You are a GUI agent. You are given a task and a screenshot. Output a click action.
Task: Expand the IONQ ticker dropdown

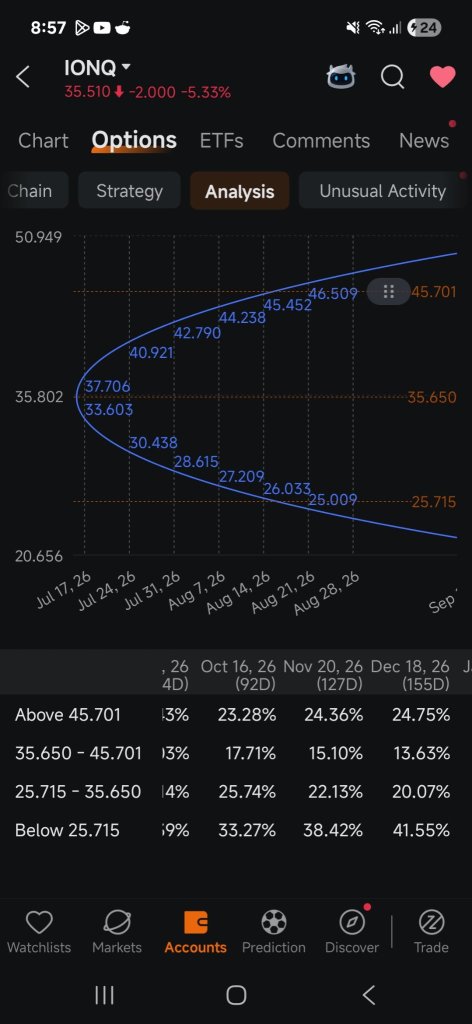tap(126, 67)
